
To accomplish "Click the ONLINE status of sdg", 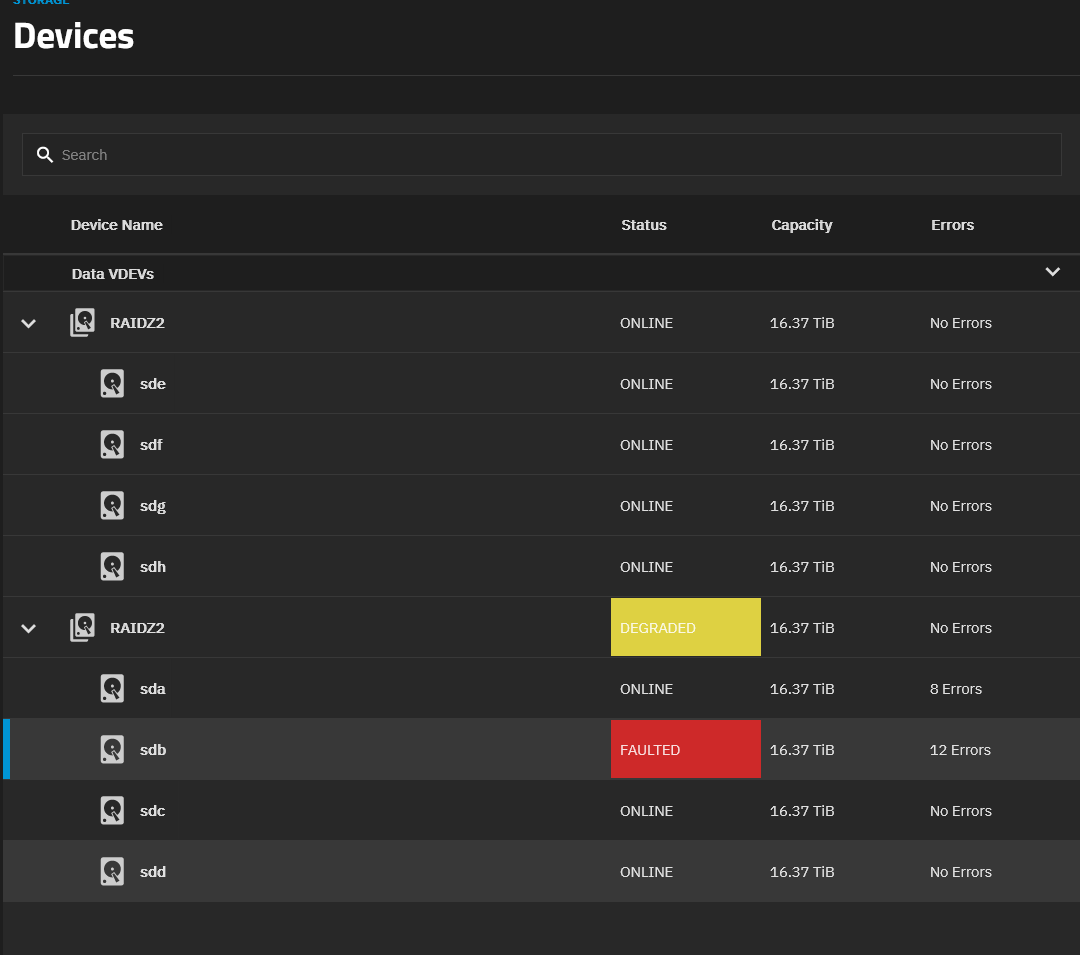I will [646, 506].
